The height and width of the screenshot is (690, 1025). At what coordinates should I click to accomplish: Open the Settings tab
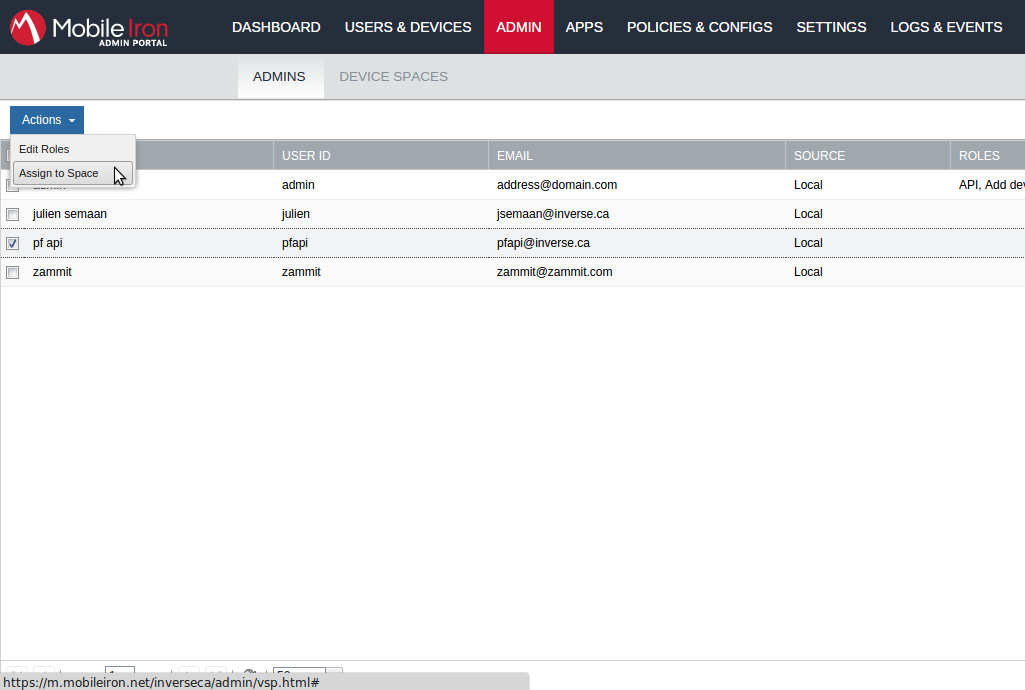[831, 27]
